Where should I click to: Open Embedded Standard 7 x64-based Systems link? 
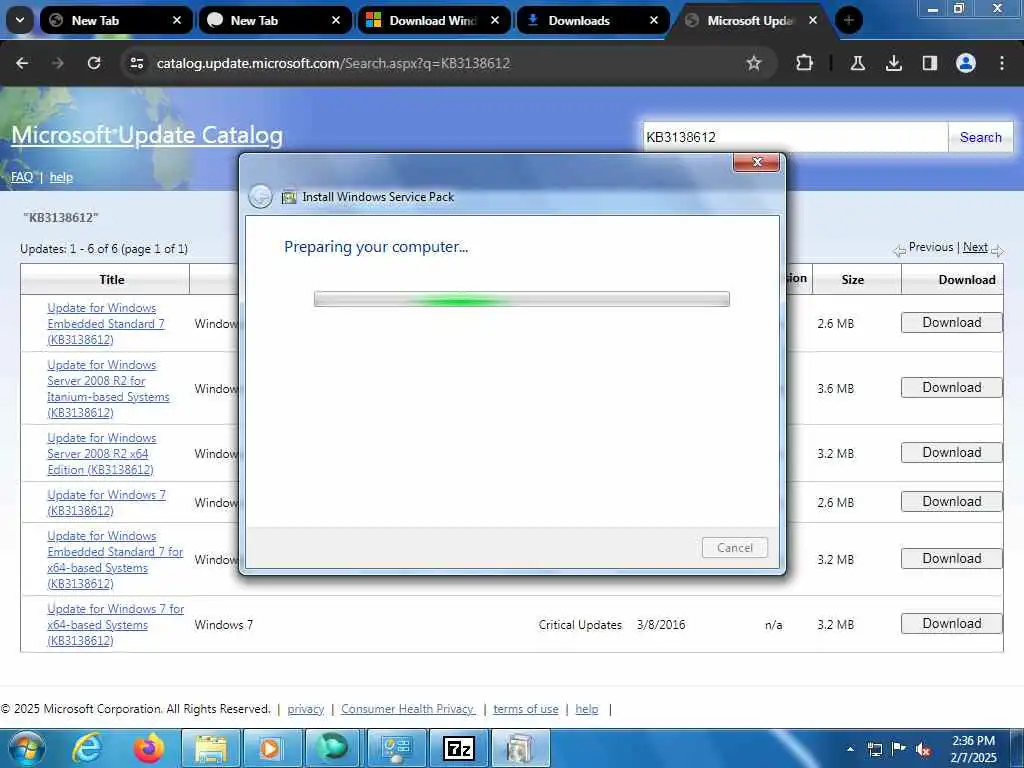[115, 559]
